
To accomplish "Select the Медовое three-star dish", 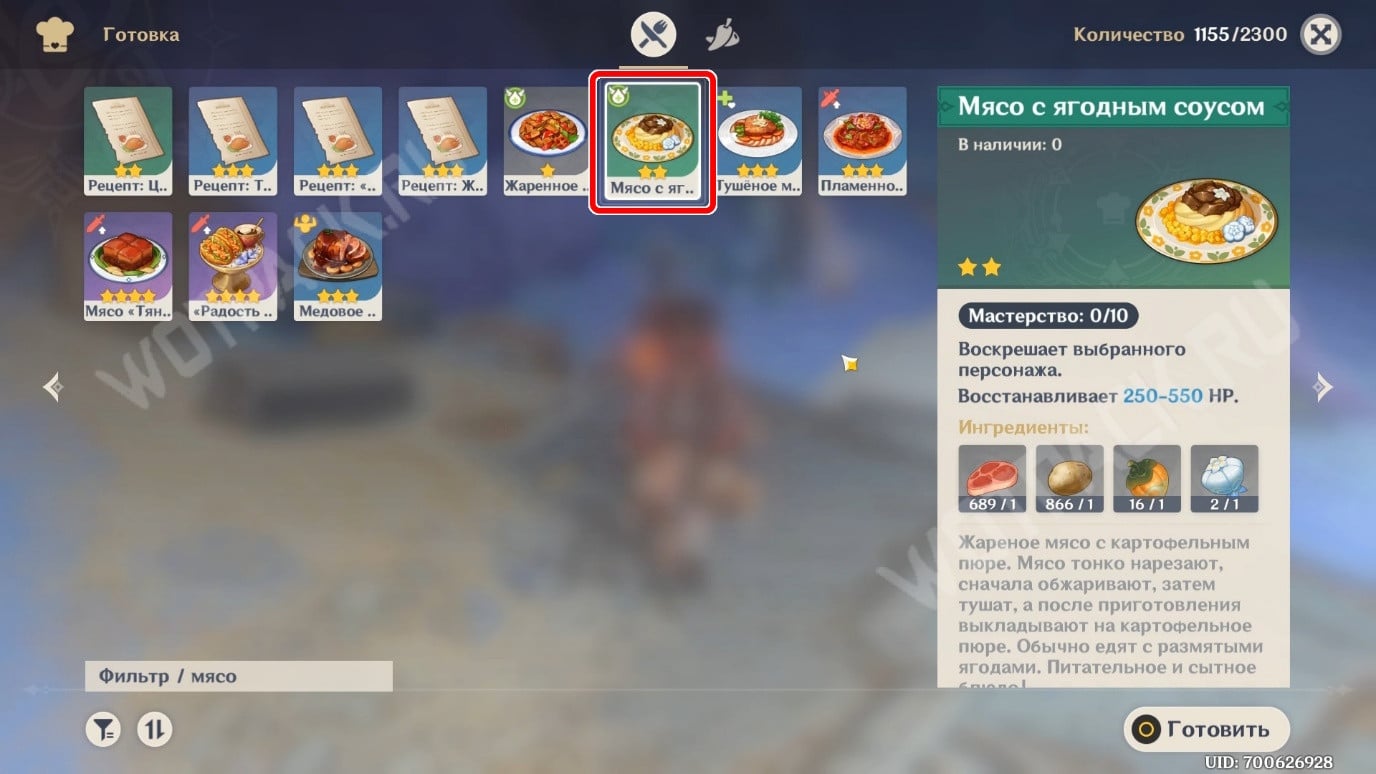I will [x=338, y=266].
